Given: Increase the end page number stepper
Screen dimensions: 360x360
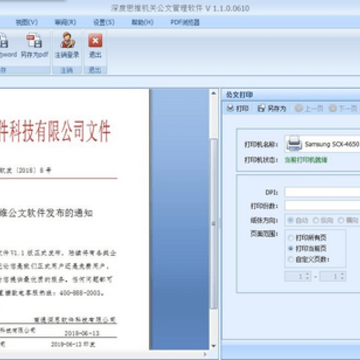Looking at the screenshot, I should [343, 274].
